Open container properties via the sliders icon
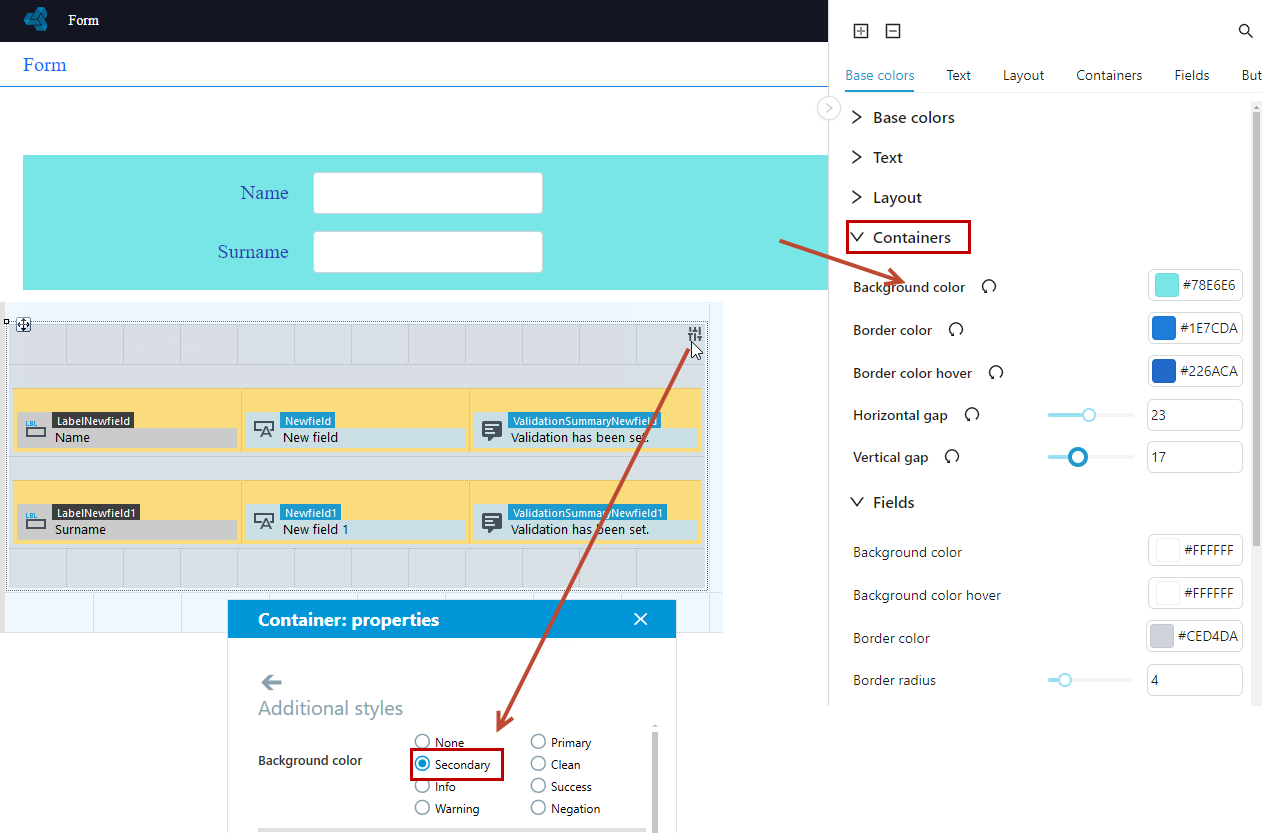 click(694, 334)
